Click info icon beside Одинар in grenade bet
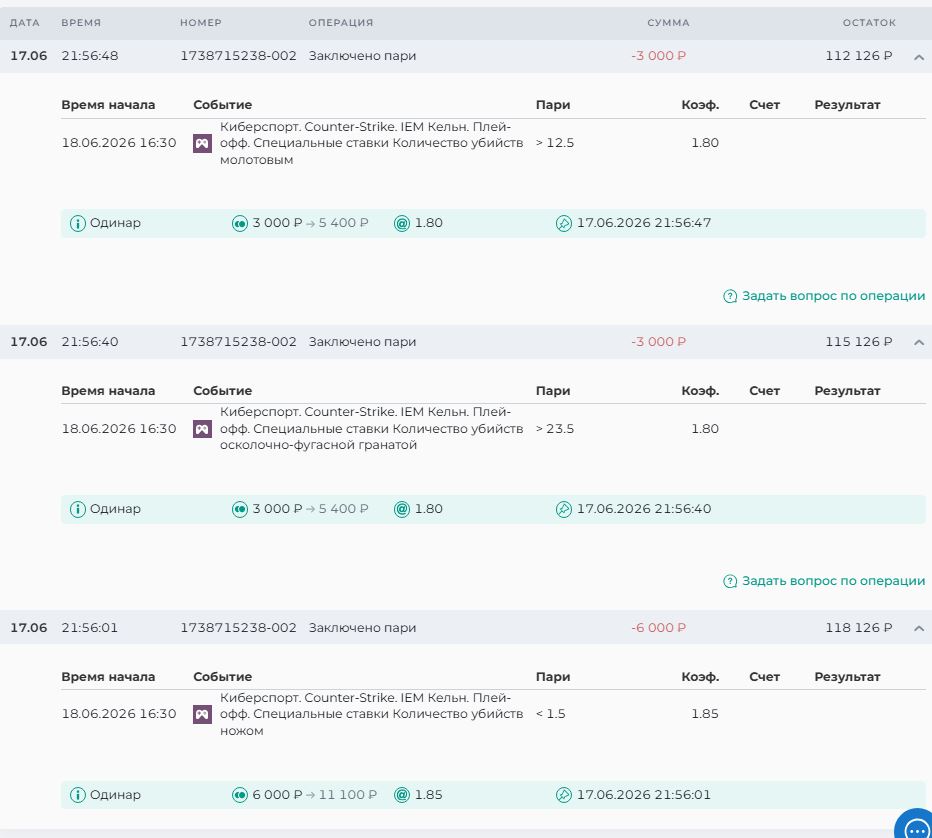932x838 pixels. [x=78, y=509]
